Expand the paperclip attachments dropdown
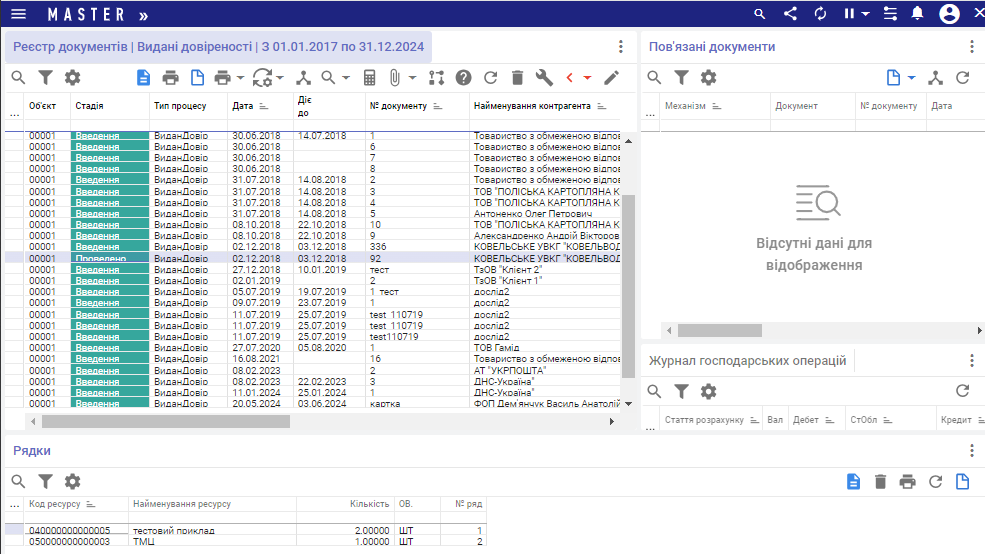 point(412,77)
